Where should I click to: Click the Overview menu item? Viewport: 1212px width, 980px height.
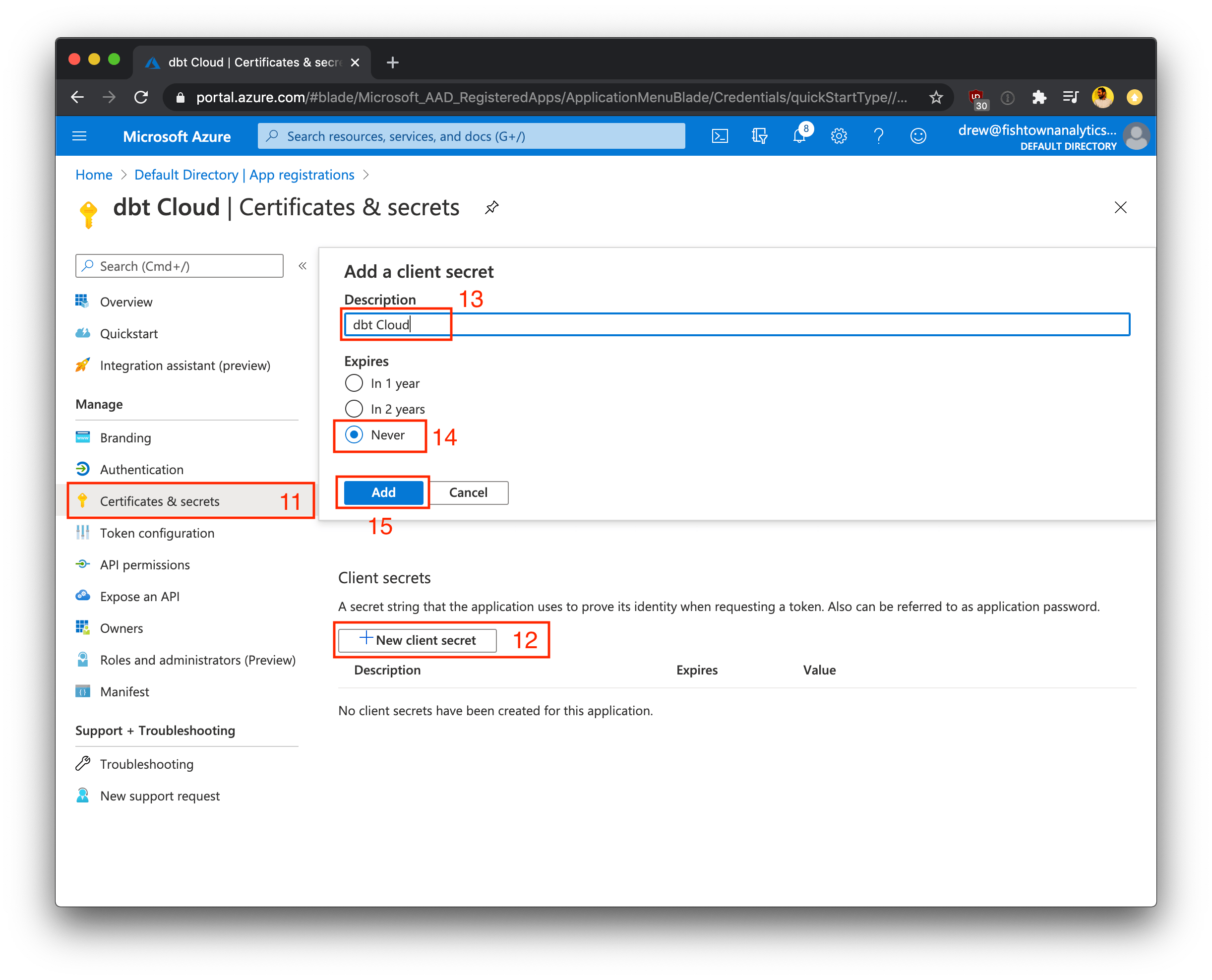click(127, 300)
